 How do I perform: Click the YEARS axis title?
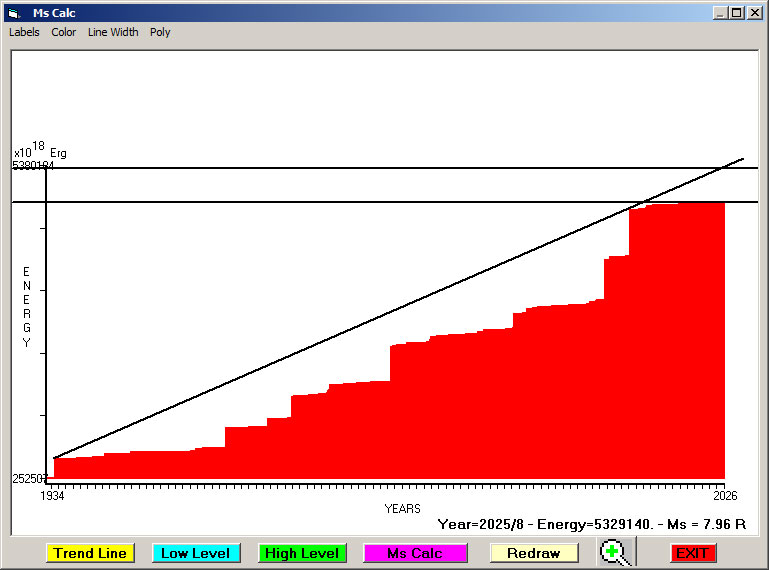(402, 509)
